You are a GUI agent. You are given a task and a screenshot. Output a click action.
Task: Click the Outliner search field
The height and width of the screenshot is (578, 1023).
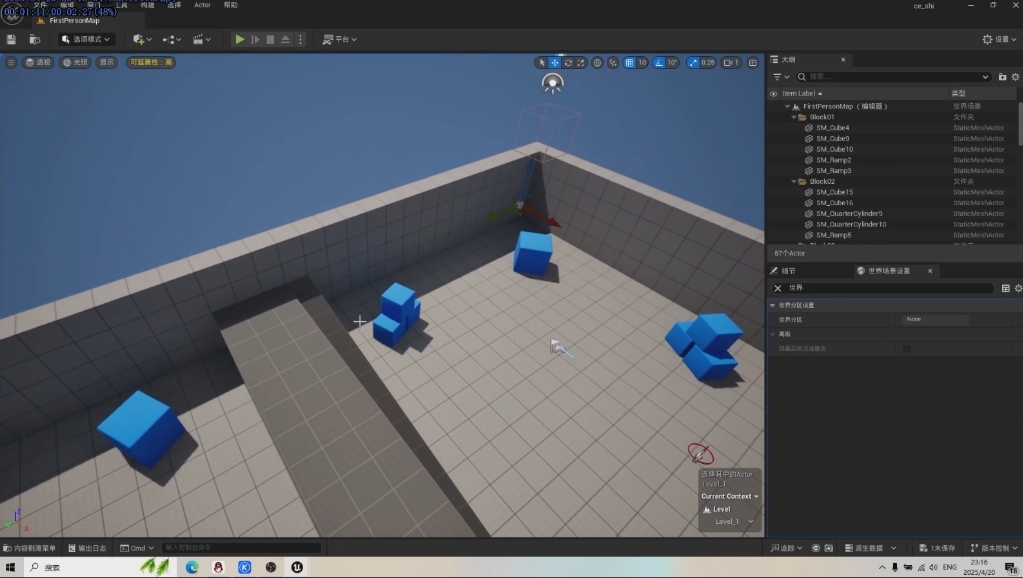point(880,76)
